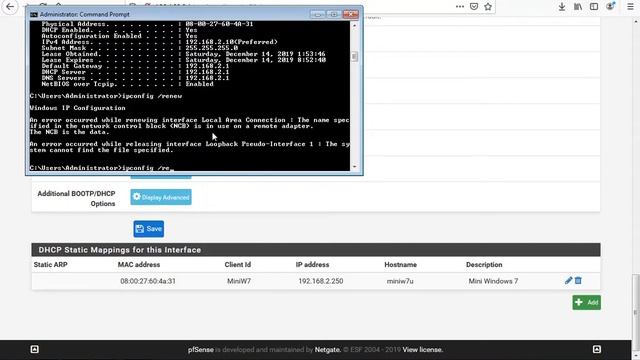The image size is (640, 360).
Task: Click the Client Id column header
Action: [x=238, y=264]
